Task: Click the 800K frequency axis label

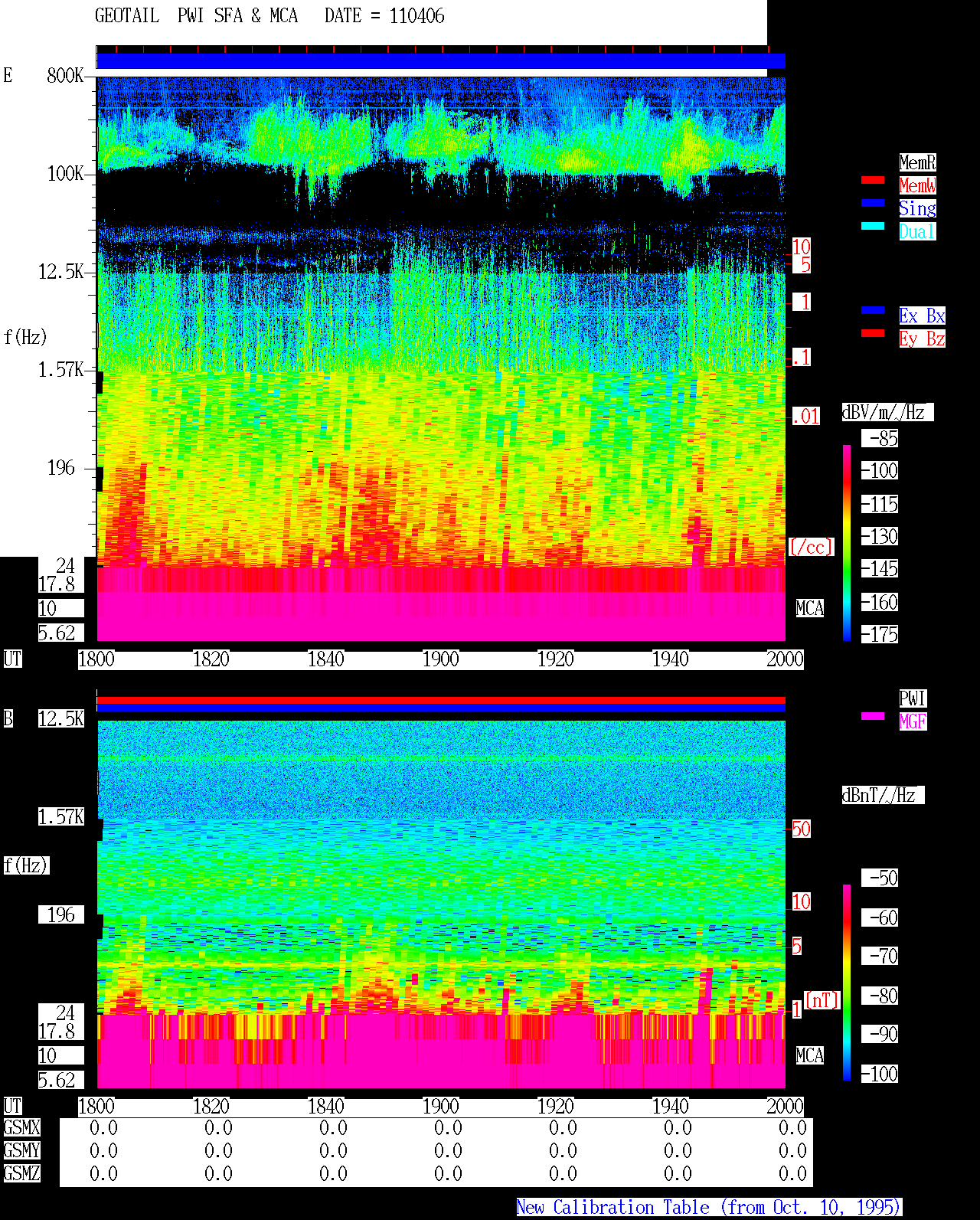Action: (x=65, y=75)
